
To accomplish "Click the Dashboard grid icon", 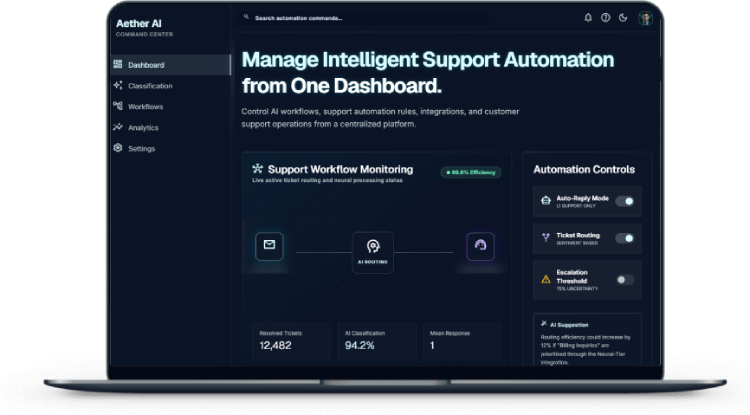I will [x=118, y=64].
